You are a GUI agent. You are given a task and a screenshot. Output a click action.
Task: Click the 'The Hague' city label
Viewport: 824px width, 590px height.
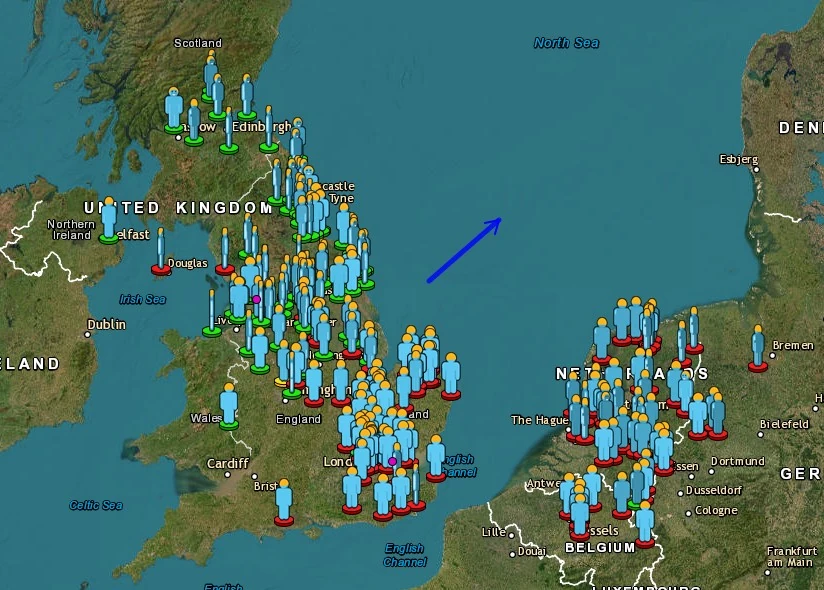(540, 420)
